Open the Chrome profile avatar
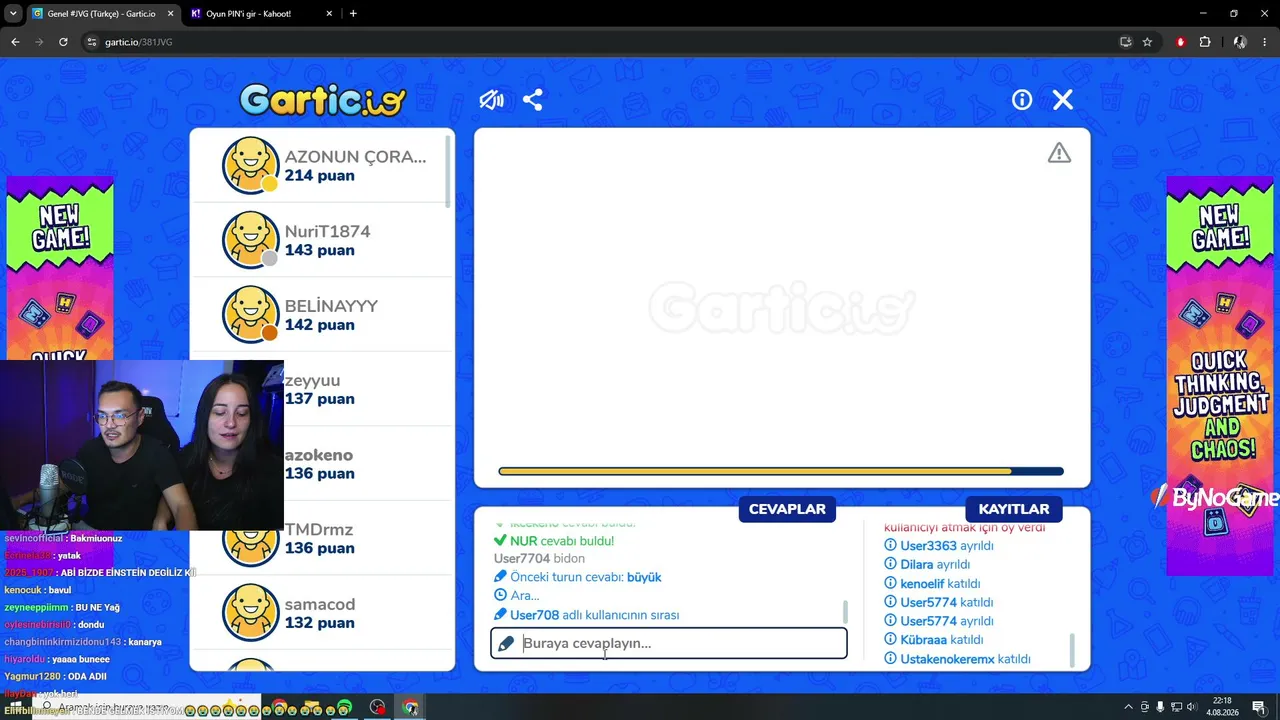 (x=1240, y=42)
